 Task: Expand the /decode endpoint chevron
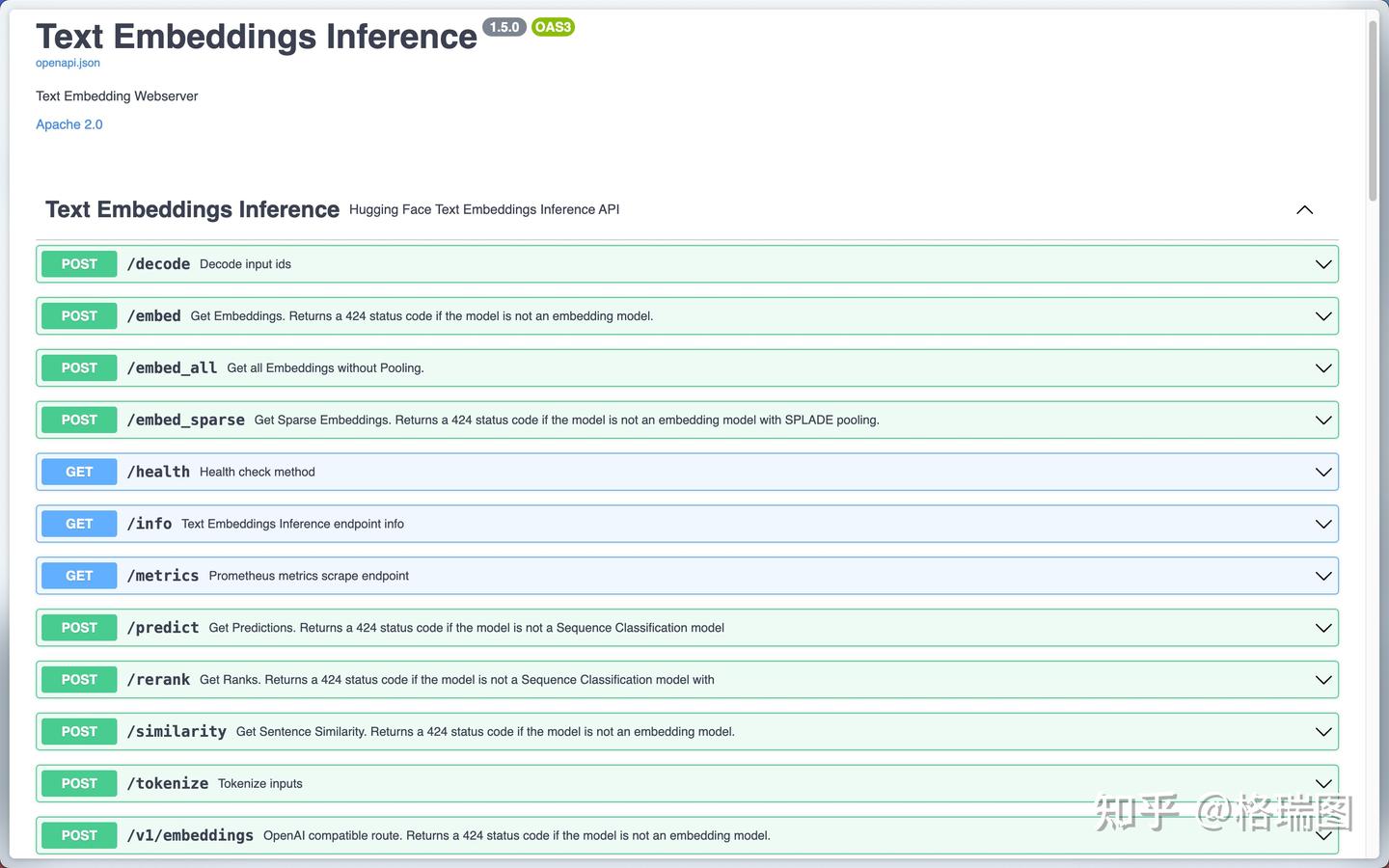click(1323, 264)
